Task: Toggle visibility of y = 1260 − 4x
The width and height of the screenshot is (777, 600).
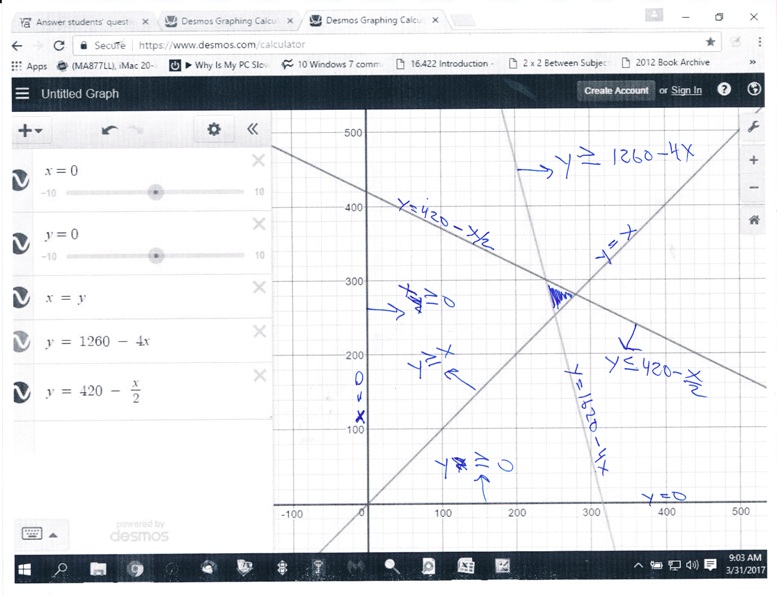Action: 21,341
